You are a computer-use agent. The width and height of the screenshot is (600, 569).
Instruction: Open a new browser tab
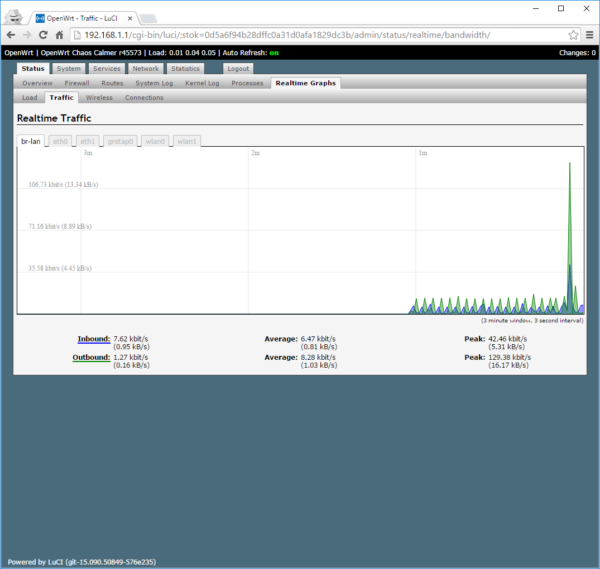[x=147, y=18]
